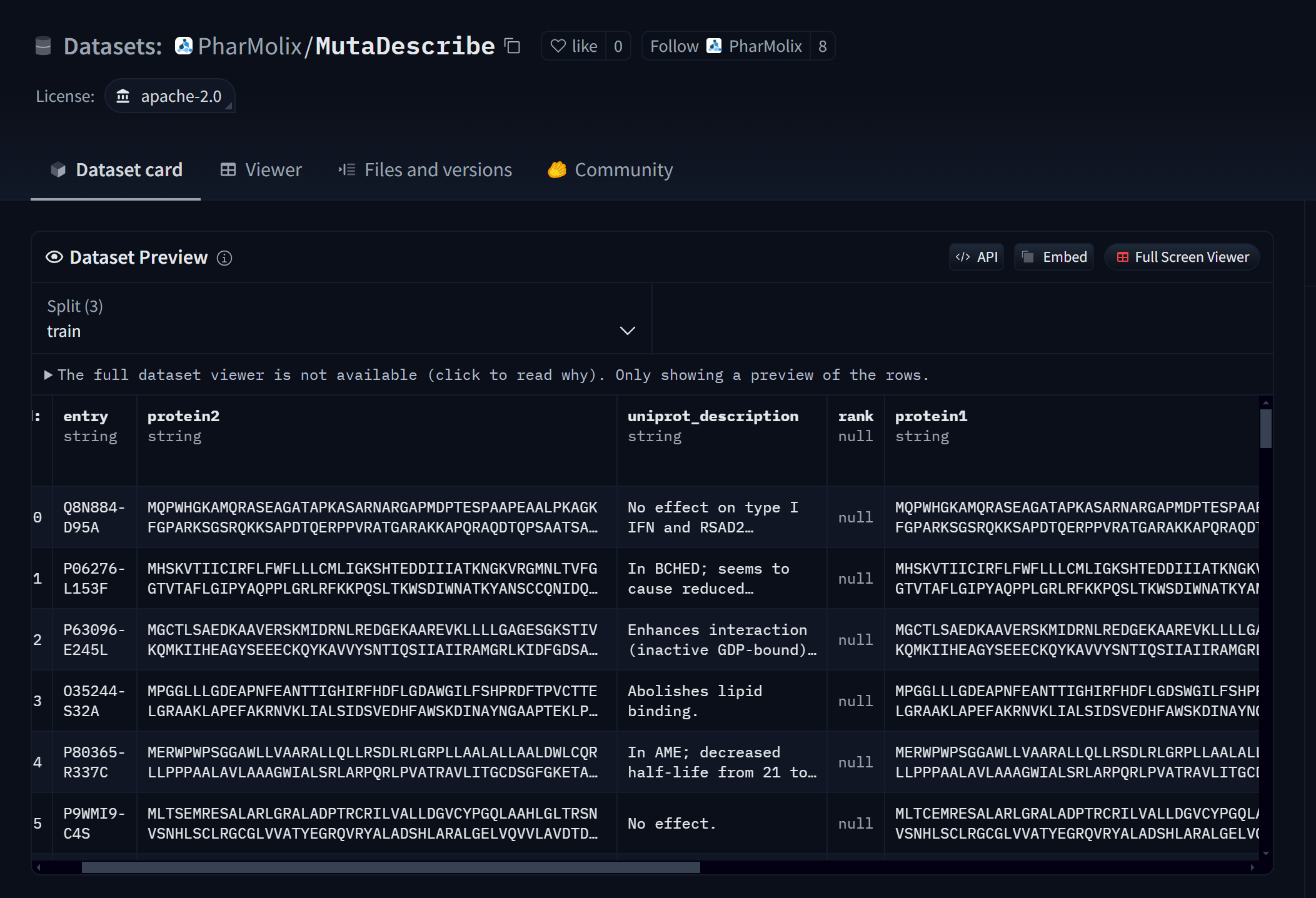Click the heart like icon
The image size is (1316, 898).
(x=558, y=46)
